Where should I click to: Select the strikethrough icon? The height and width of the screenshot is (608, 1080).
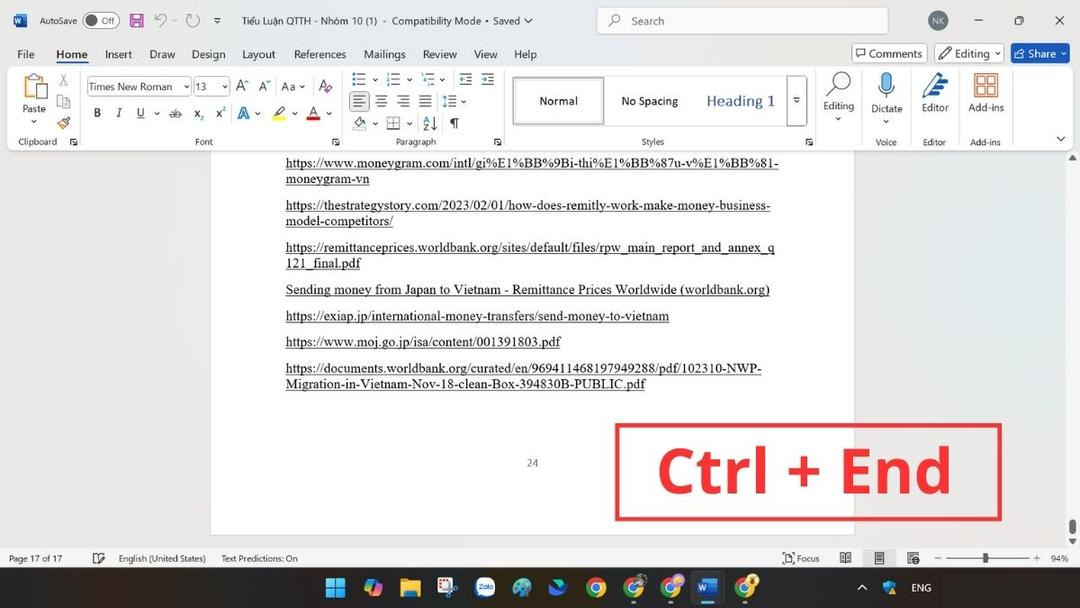[175, 112]
